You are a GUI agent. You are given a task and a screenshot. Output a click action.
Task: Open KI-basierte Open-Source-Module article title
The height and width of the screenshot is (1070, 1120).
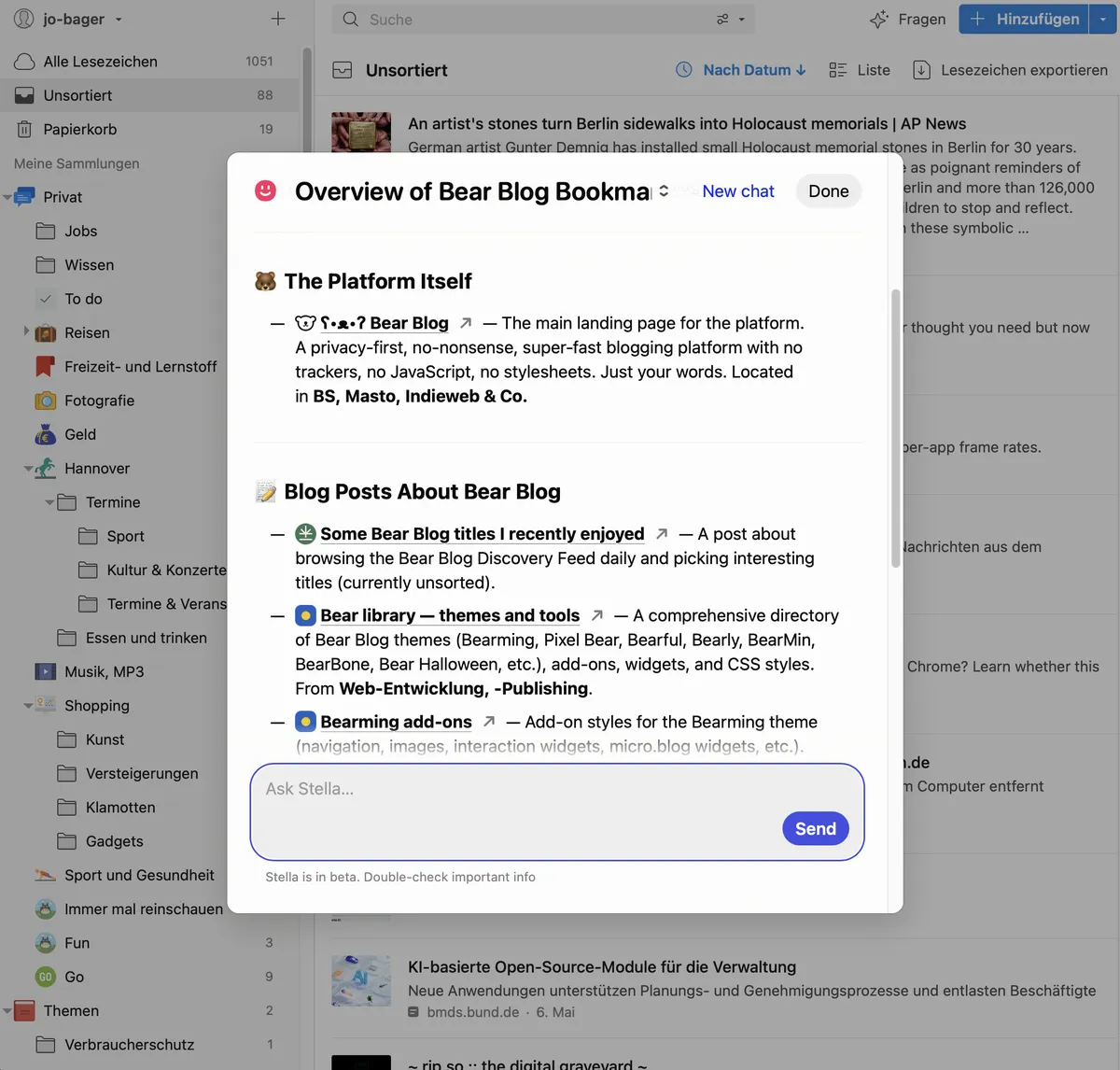pos(602,967)
